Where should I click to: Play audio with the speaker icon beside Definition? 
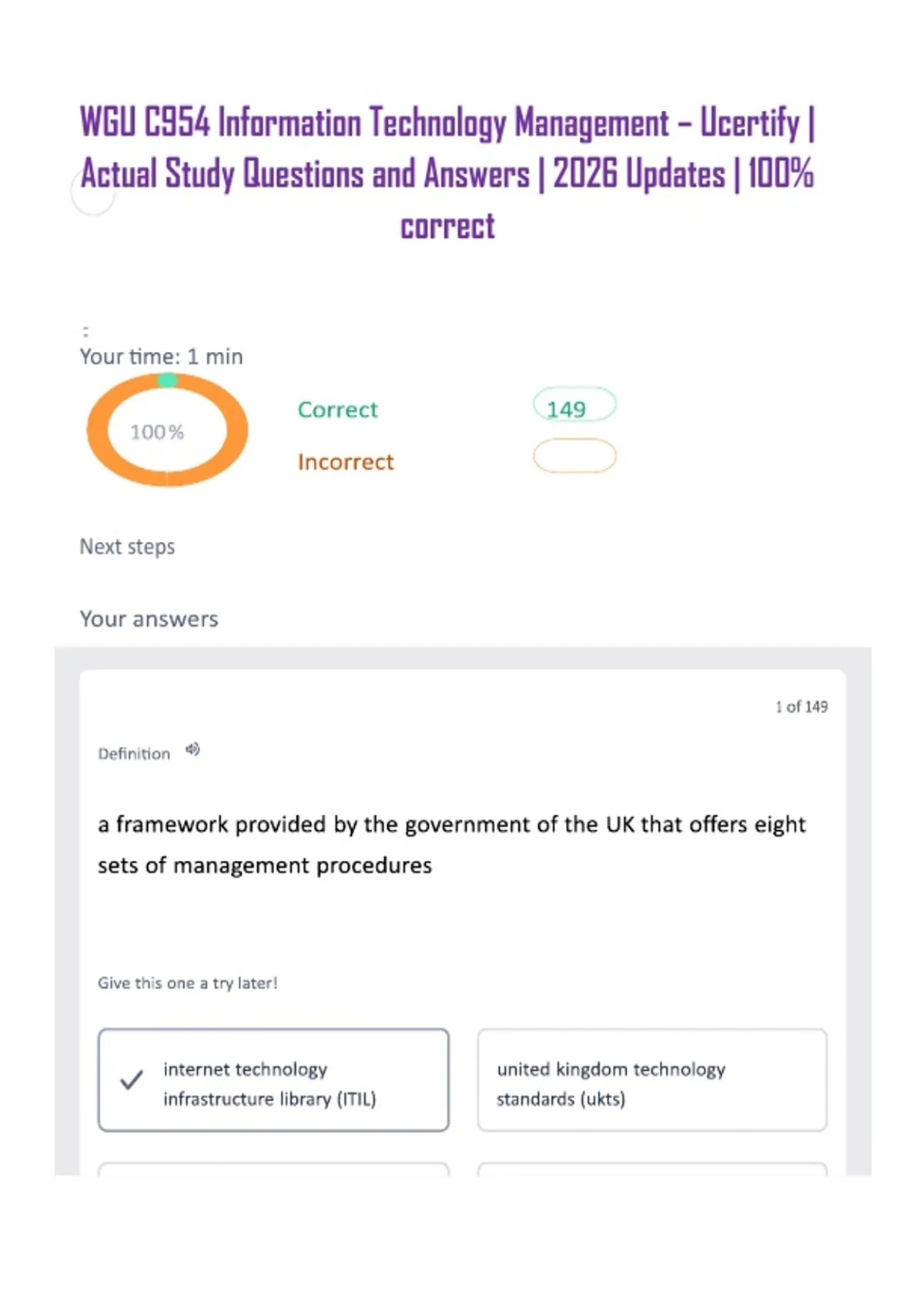192,749
